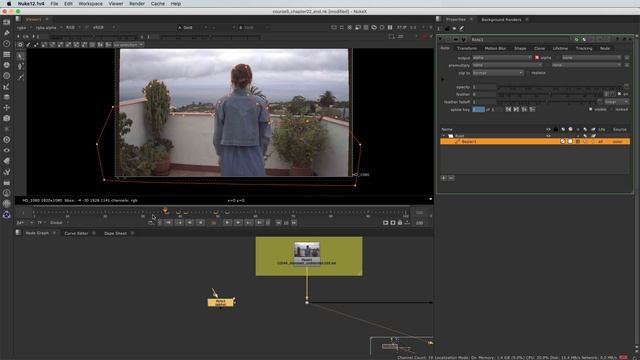Open the sRGB viewer process dropdown
Screen dimensions: 640x360
tap(104, 27)
